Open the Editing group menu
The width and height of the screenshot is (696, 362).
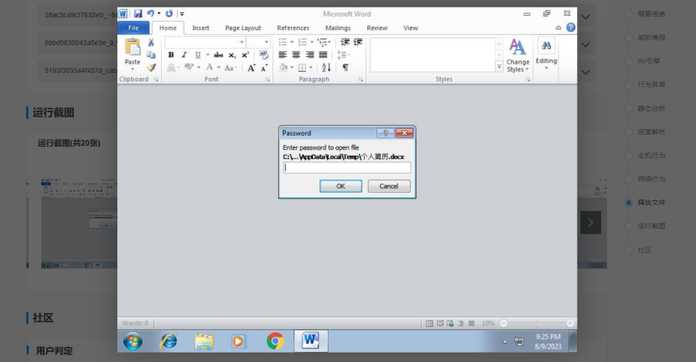point(546,53)
